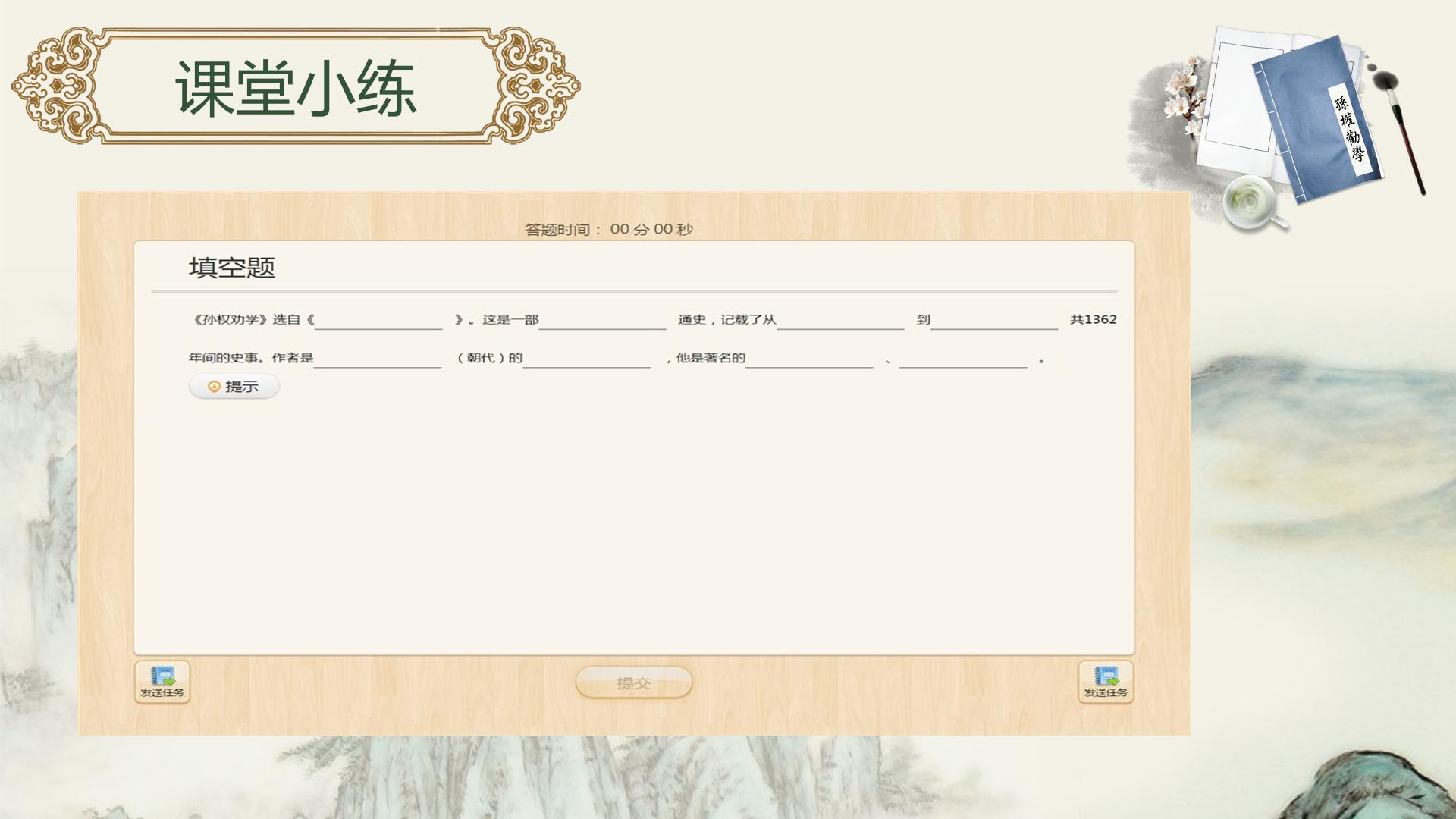
Task: Click the 填空题 heading
Action: click(232, 268)
